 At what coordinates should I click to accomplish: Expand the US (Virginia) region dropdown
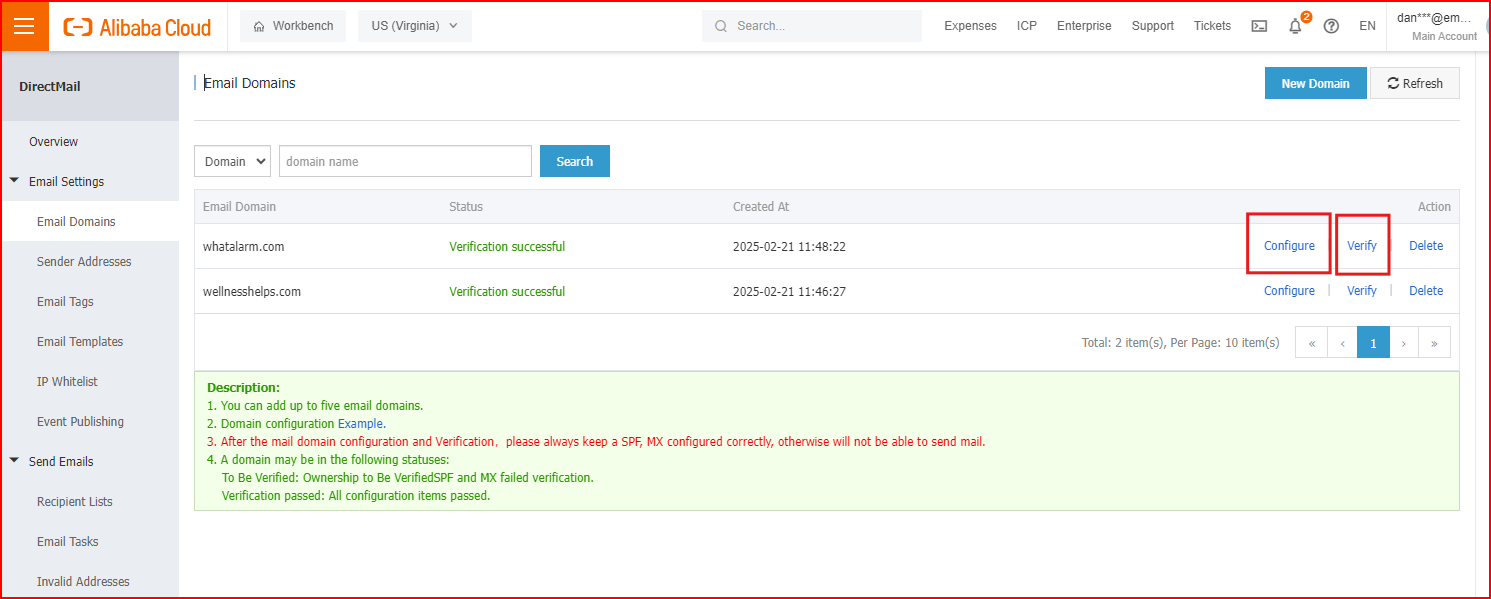[414, 26]
